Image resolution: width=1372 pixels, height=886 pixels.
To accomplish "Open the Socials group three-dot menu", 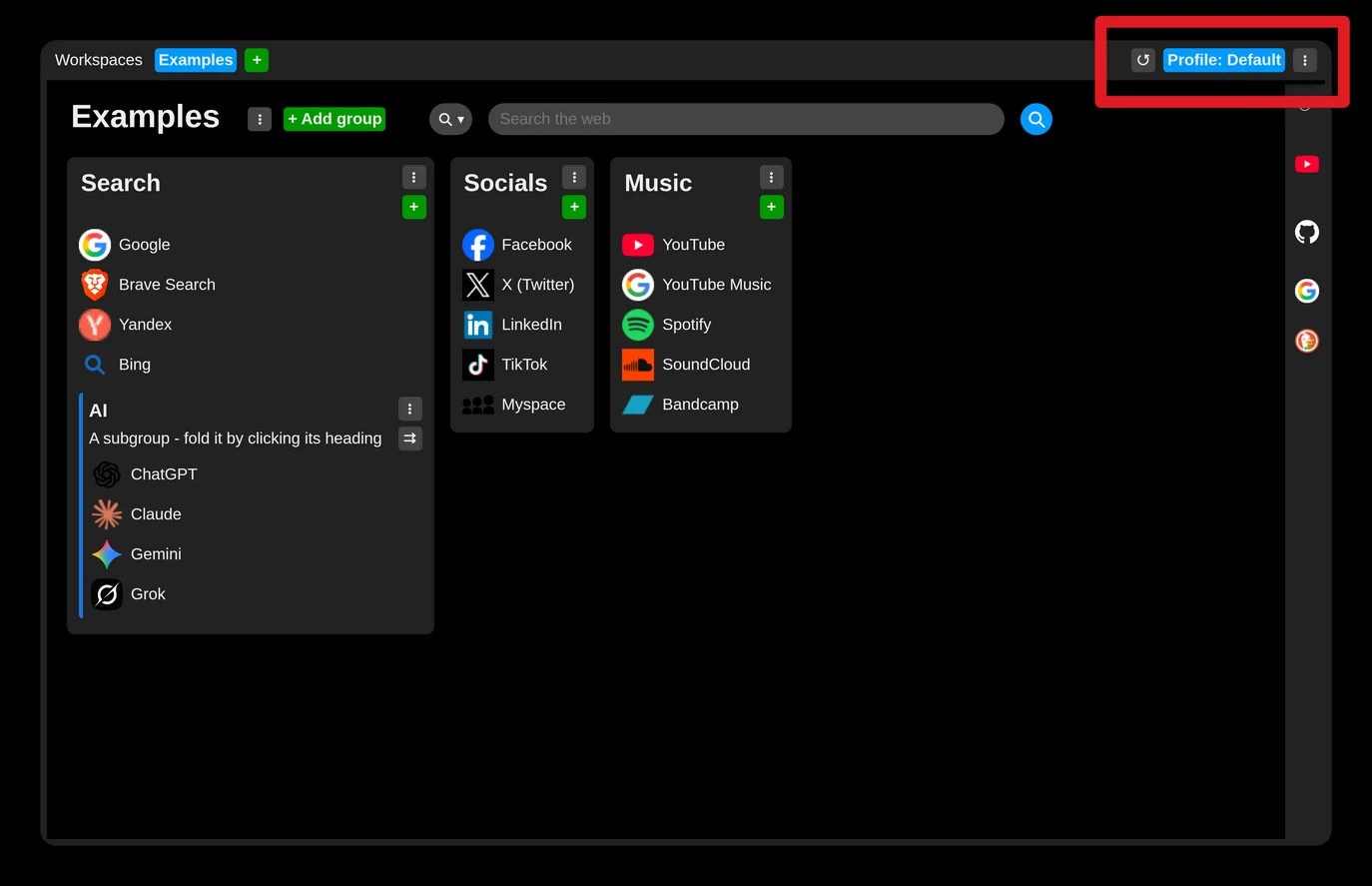I will click(574, 177).
